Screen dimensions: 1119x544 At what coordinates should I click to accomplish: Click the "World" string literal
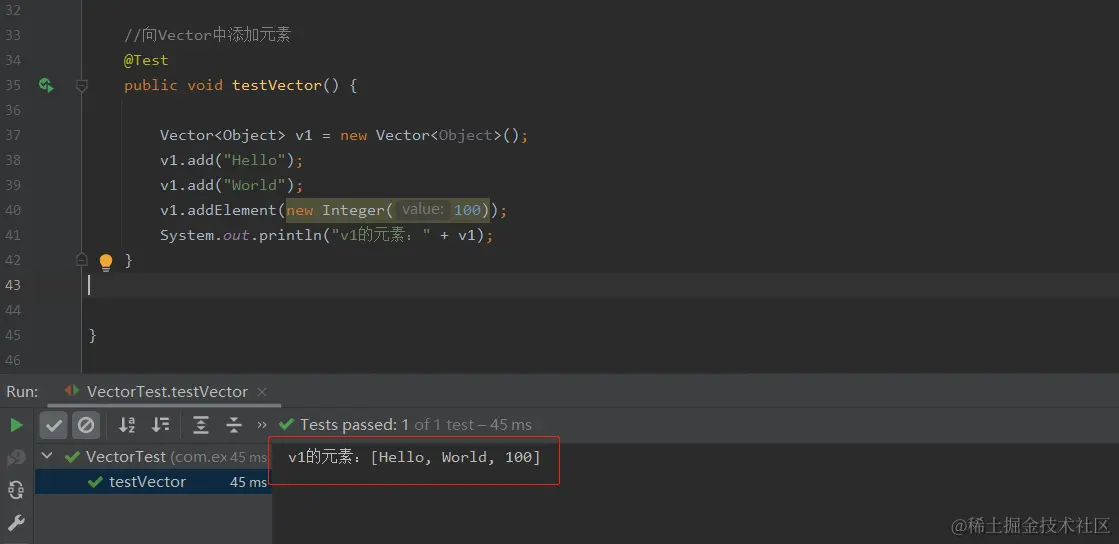(255, 185)
